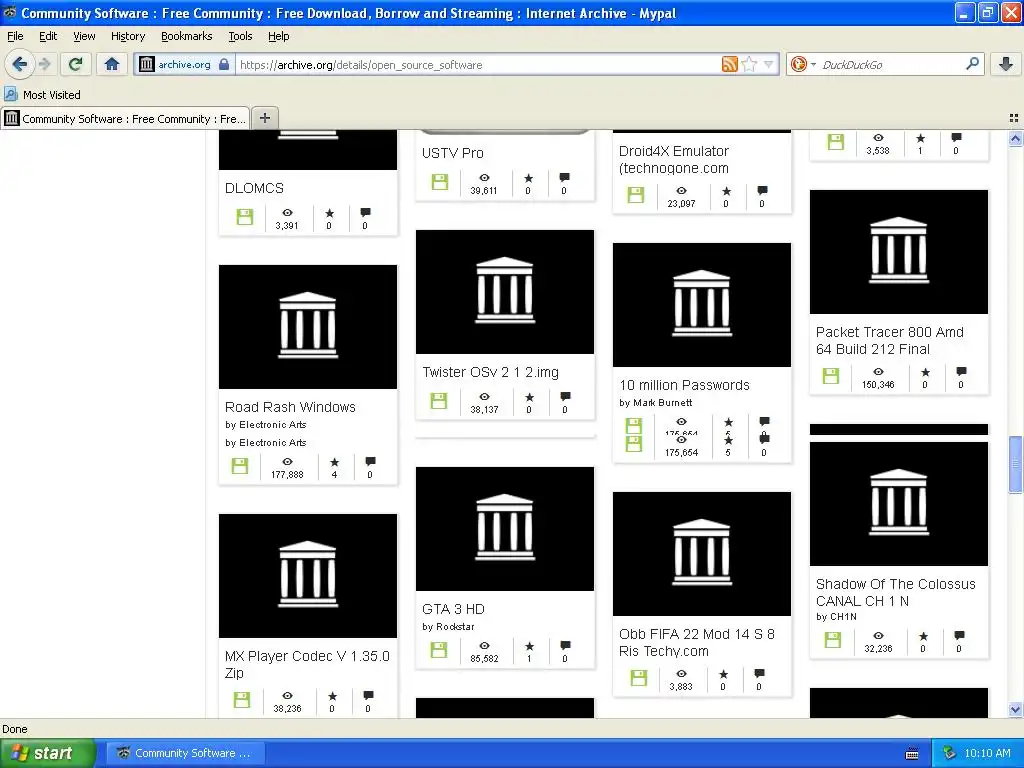Open Twister OSv 2 1 2.img title
This screenshot has height=768, width=1024.
(490, 372)
